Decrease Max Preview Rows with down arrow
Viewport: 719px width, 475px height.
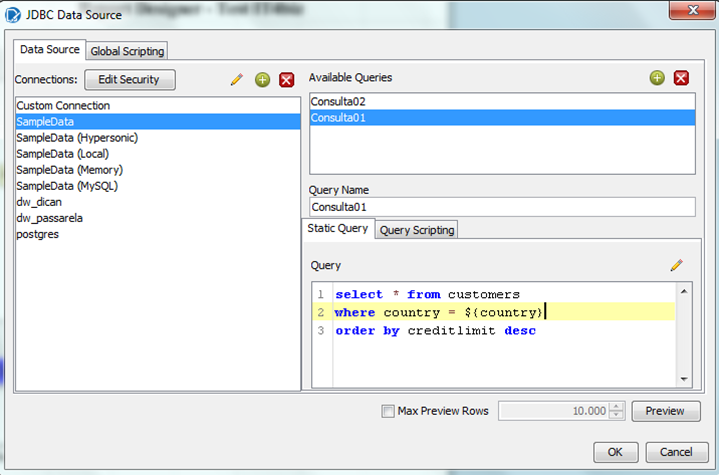pyautogui.click(x=616, y=416)
